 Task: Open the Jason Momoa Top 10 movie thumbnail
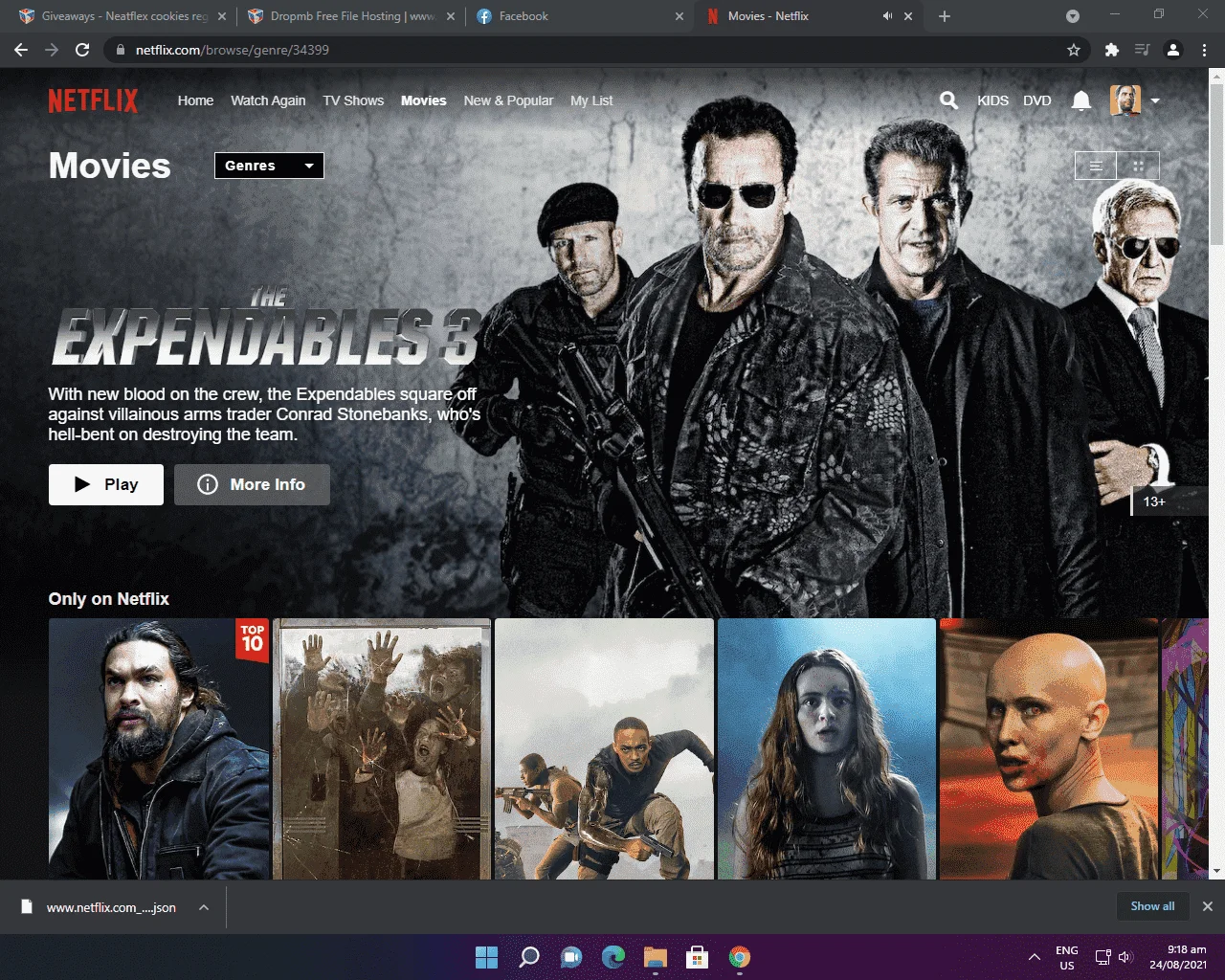click(159, 748)
